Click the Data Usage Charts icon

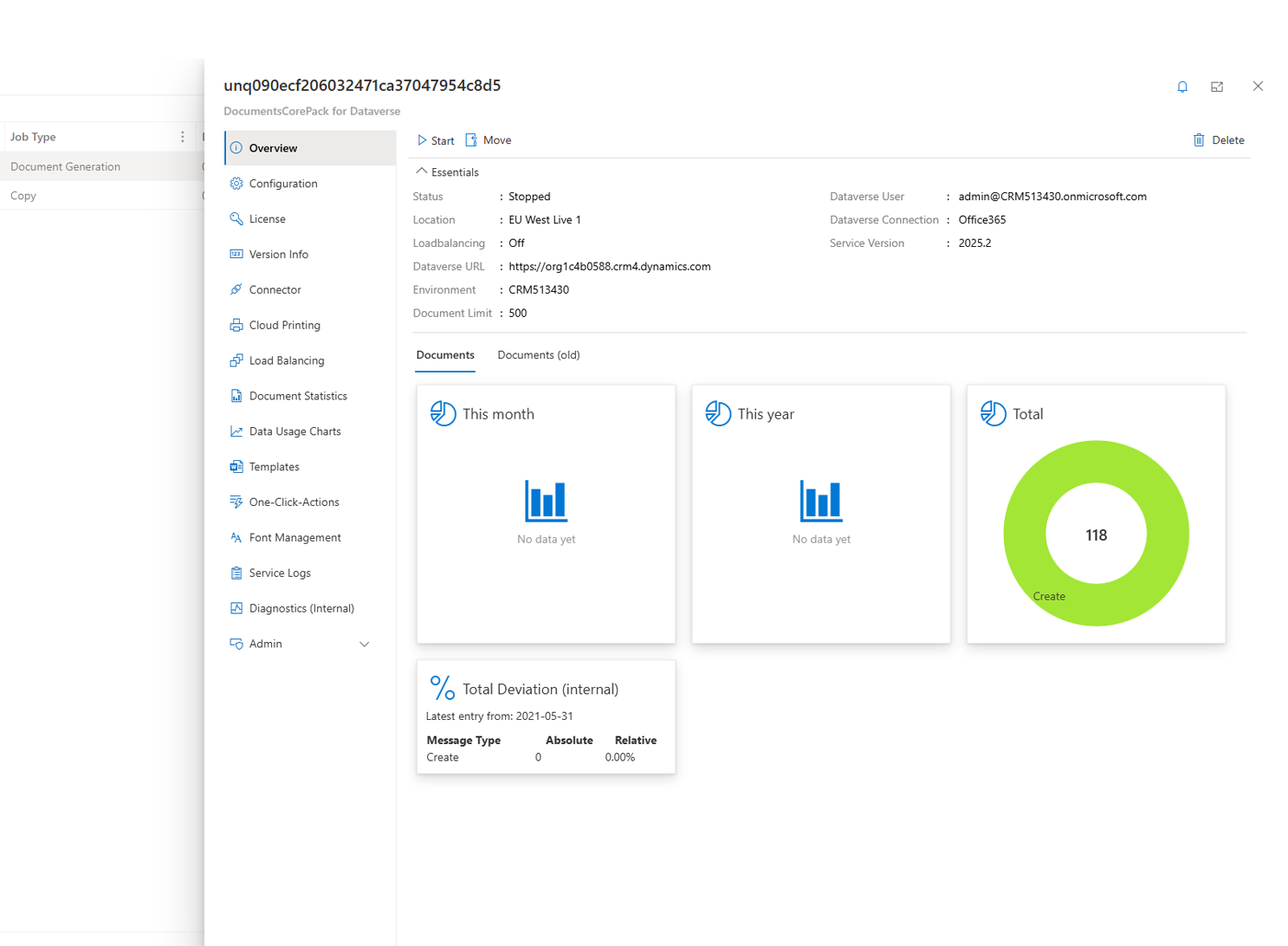click(x=236, y=431)
